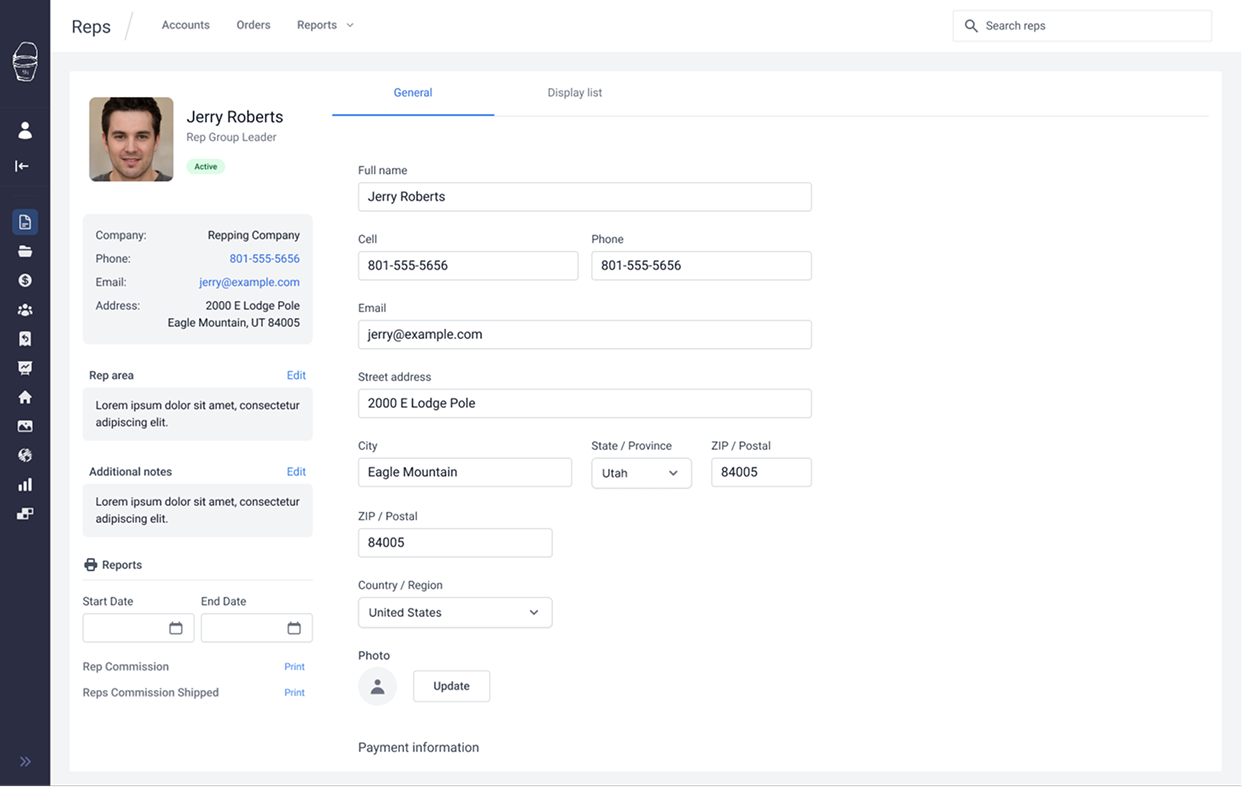Viewport: 1242px width, 791px height.
Task: Open the user profile icon in sidebar
Action: [x=25, y=130]
